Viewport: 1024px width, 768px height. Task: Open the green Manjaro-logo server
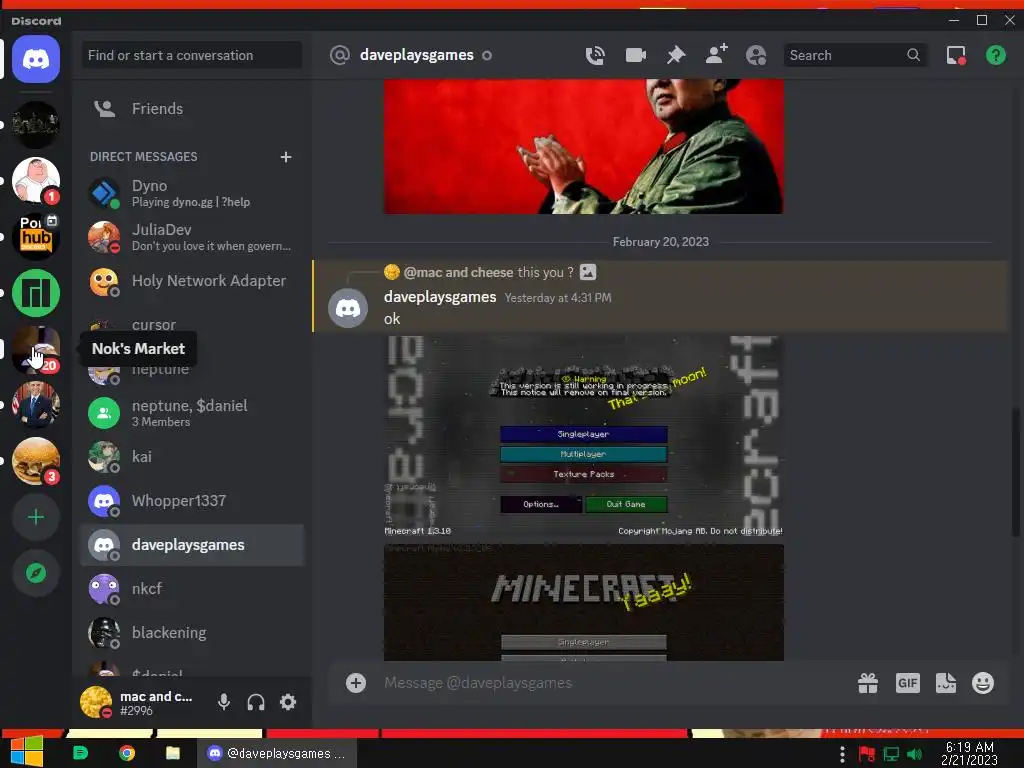(x=36, y=293)
